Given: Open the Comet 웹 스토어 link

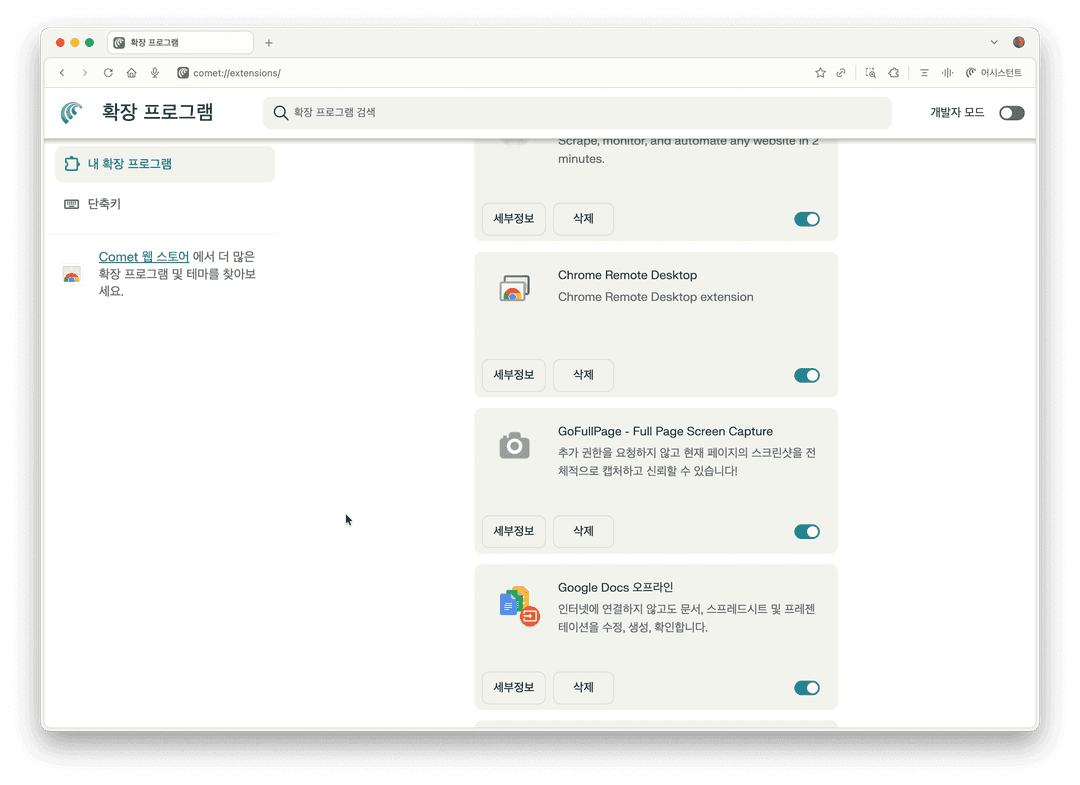Looking at the screenshot, I should click(x=143, y=257).
